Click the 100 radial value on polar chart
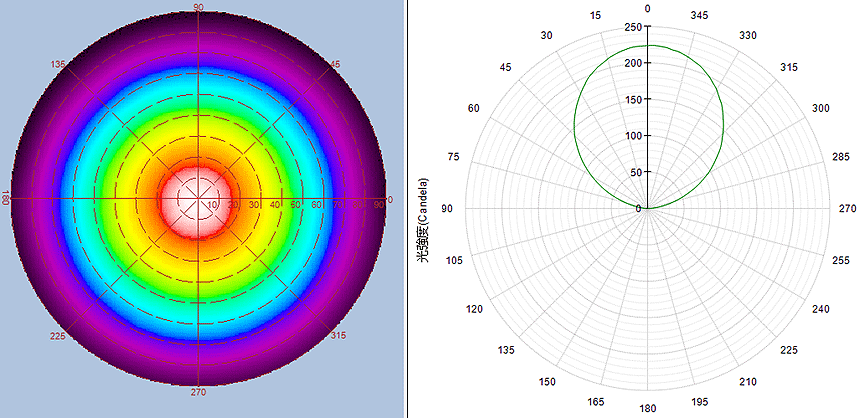The width and height of the screenshot is (866, 418). click(632, 136)
